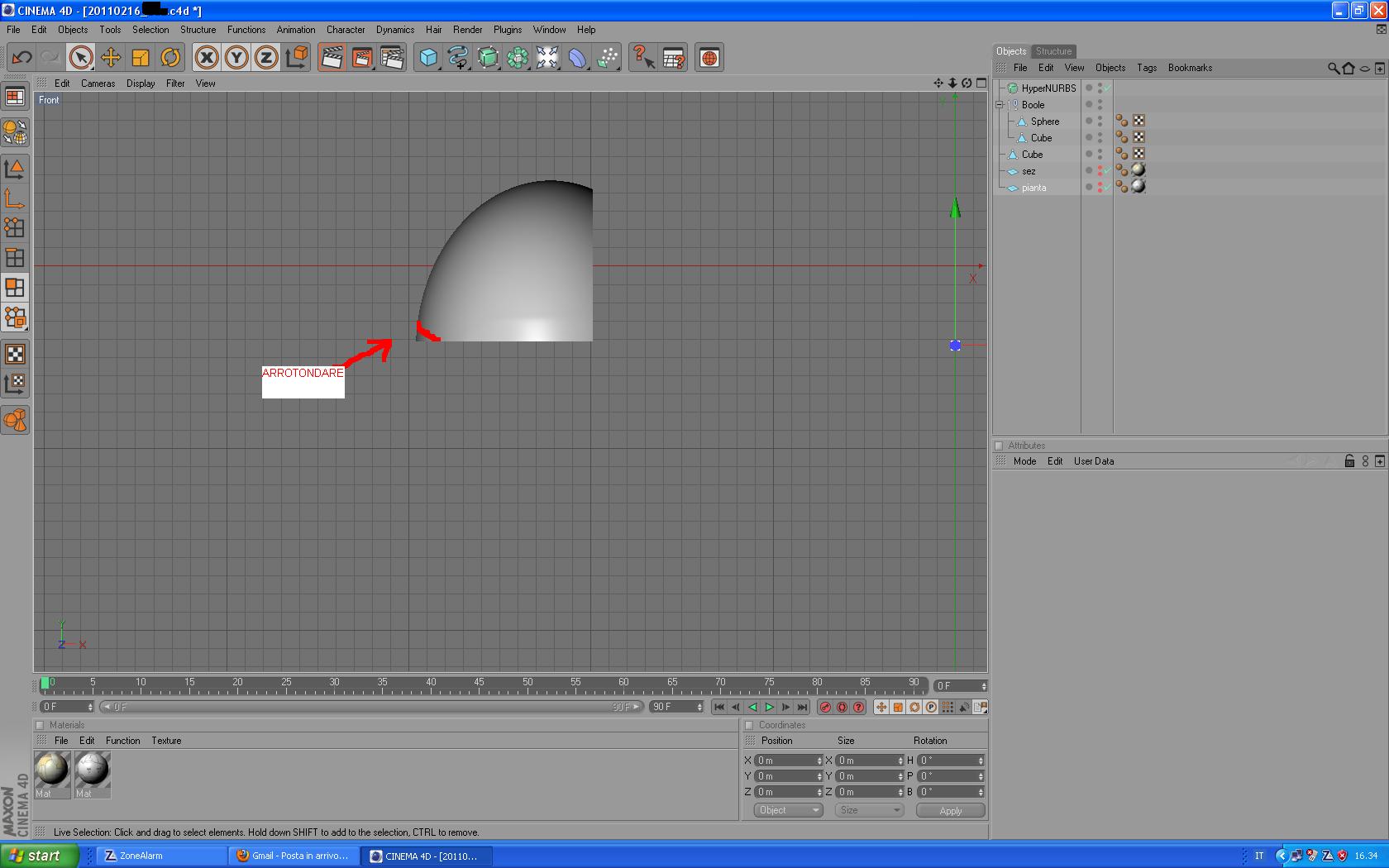The image size is (1389, 868).
Task: Toggle HyperNURBS enable checkmark
Action: tap(1106, 88)
